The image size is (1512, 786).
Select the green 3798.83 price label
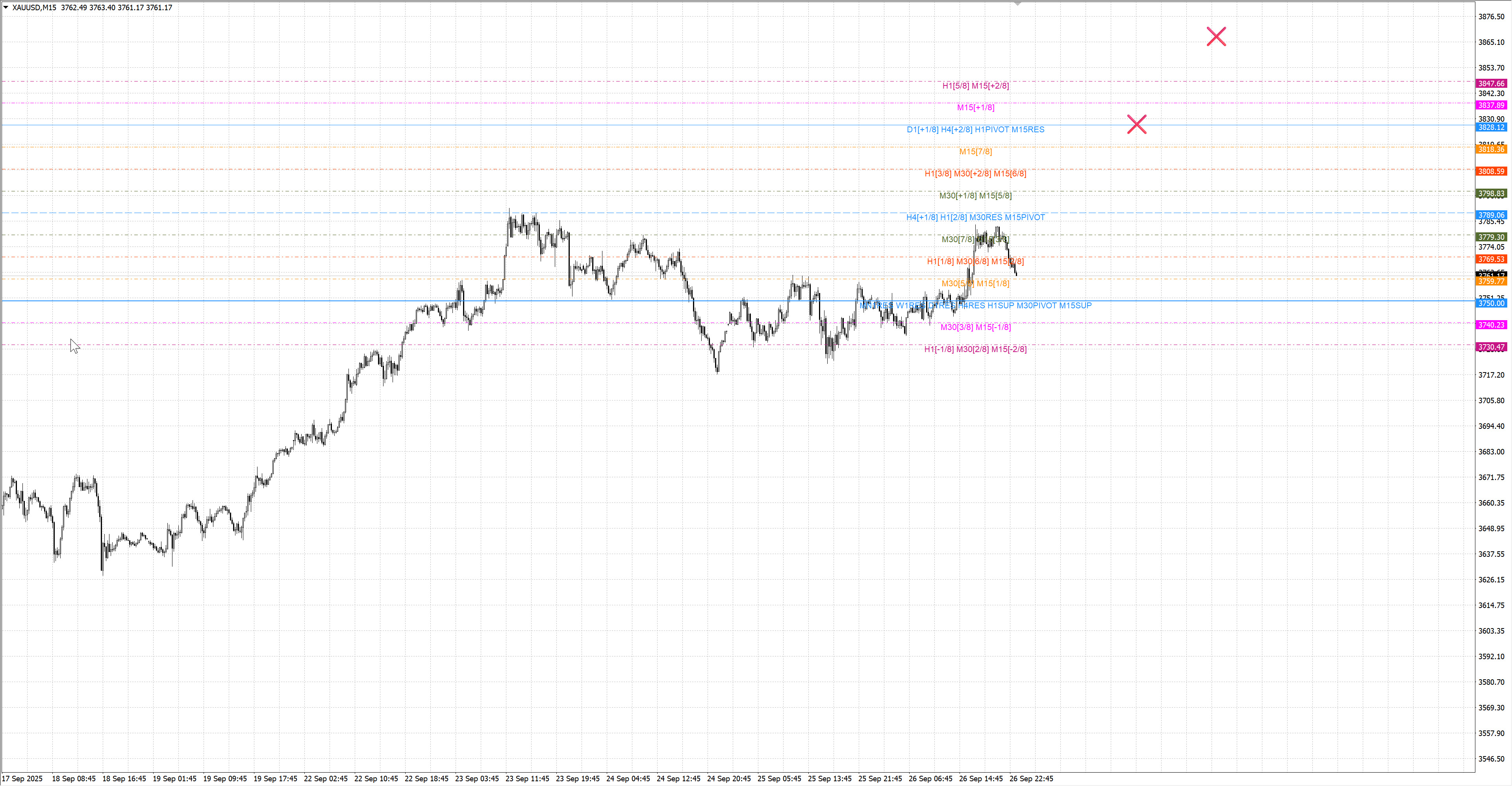coord(1491,194)
